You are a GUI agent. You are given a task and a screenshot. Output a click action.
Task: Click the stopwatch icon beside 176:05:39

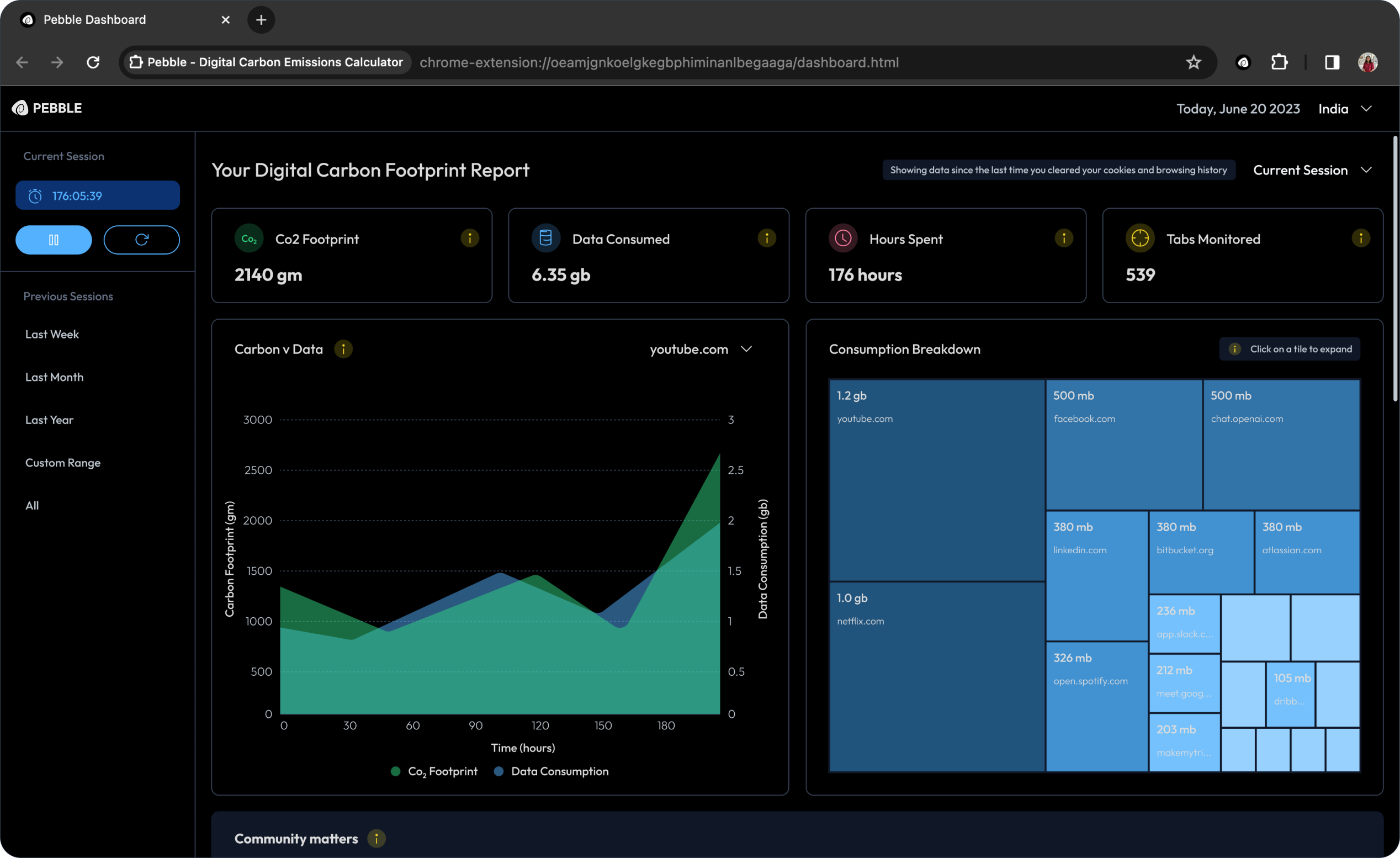click(35, 196)
